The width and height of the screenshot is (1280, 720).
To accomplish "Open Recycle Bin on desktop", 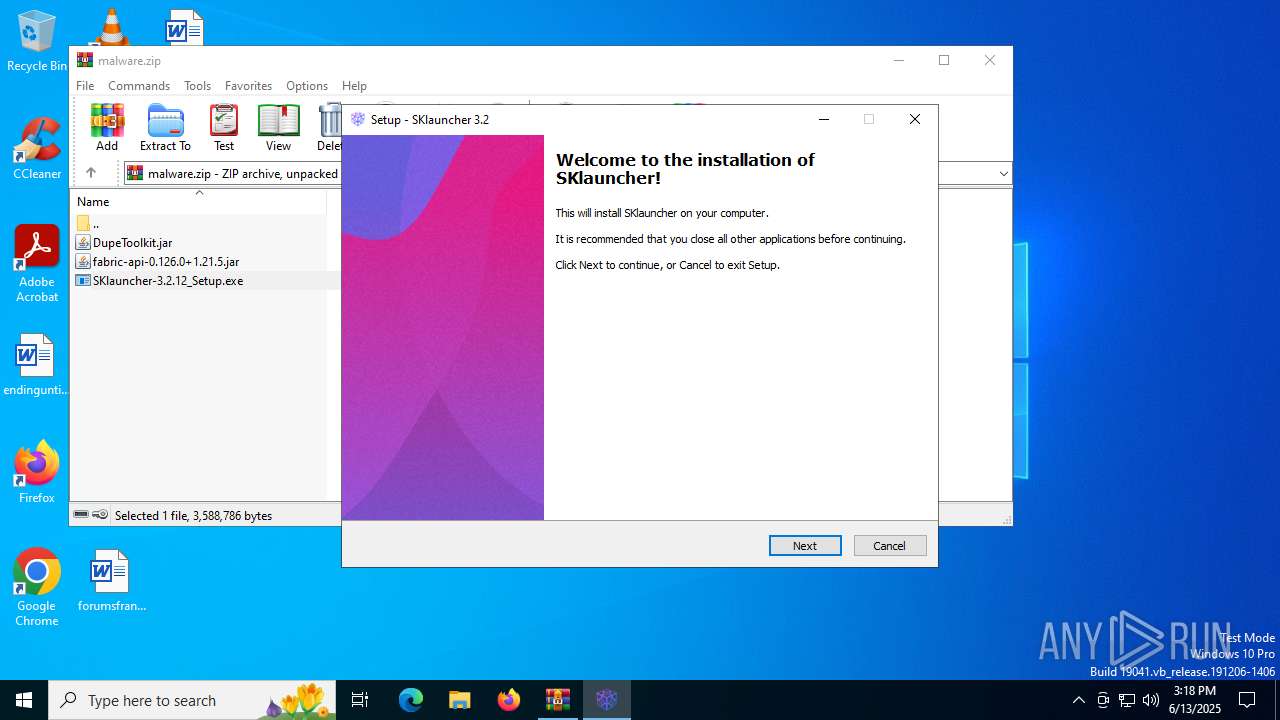I will tap(36, 40).
